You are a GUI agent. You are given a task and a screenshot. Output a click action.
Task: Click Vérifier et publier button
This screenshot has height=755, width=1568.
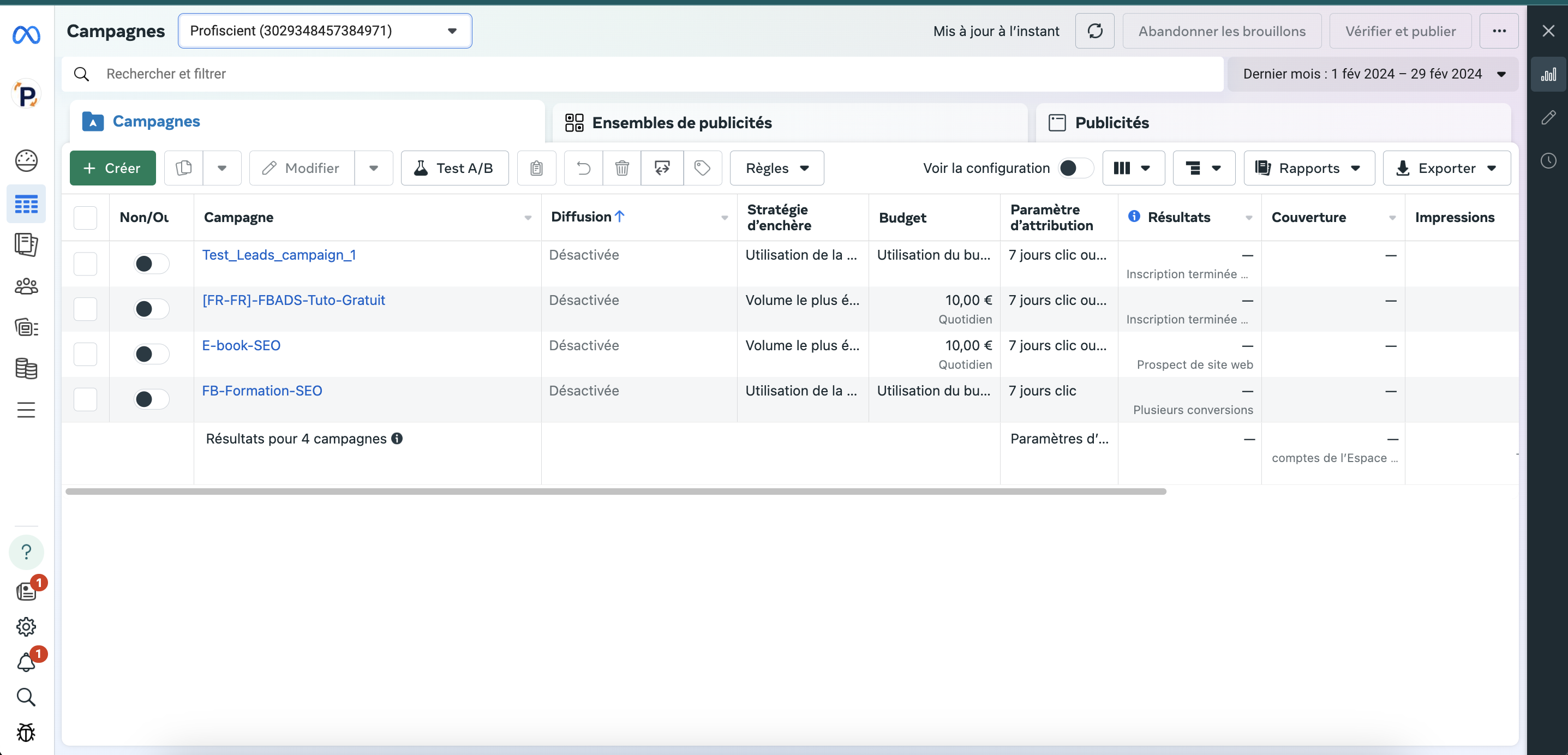point(1400,31)
